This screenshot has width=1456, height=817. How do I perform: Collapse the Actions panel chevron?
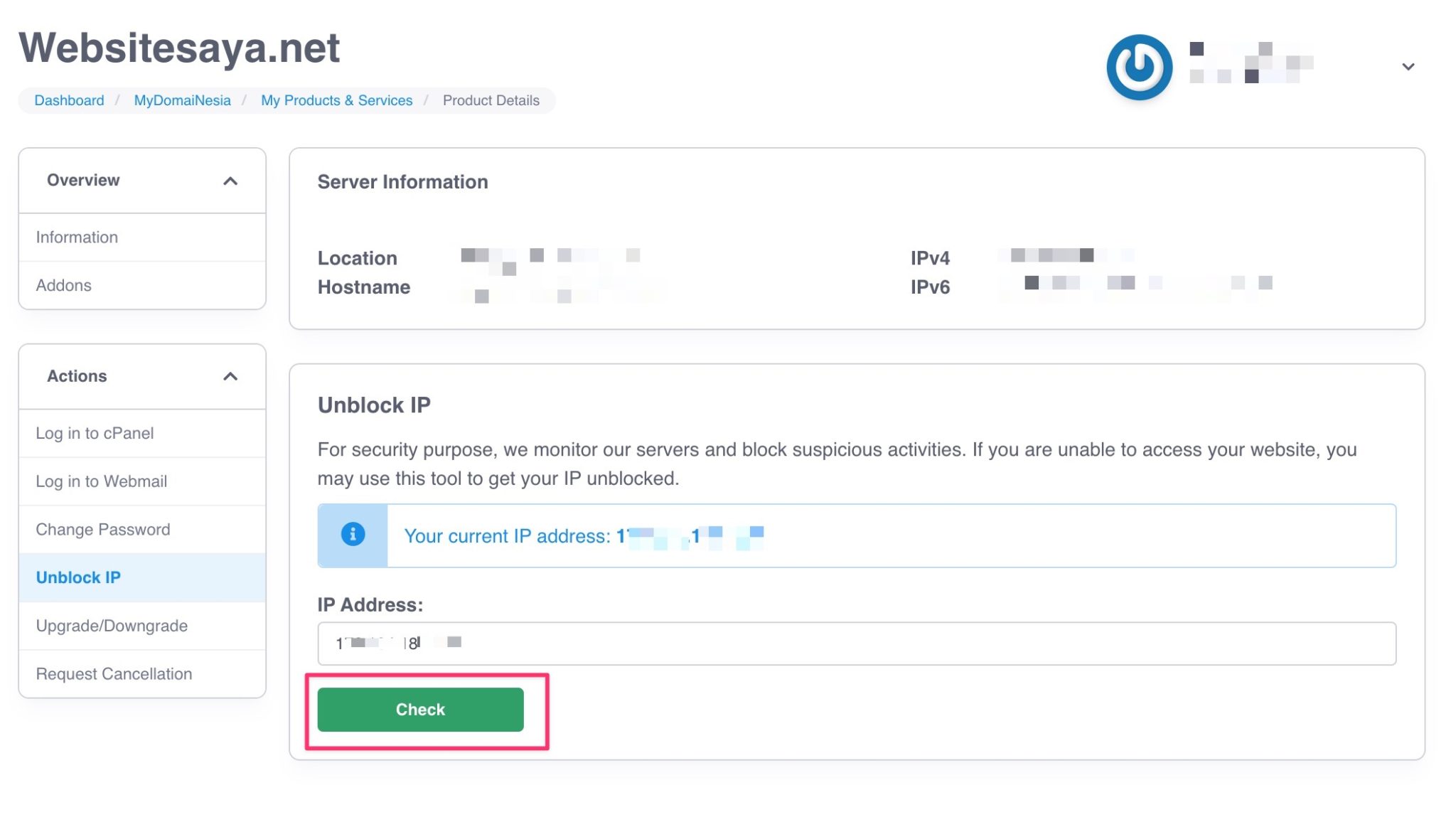click(230, 376)
